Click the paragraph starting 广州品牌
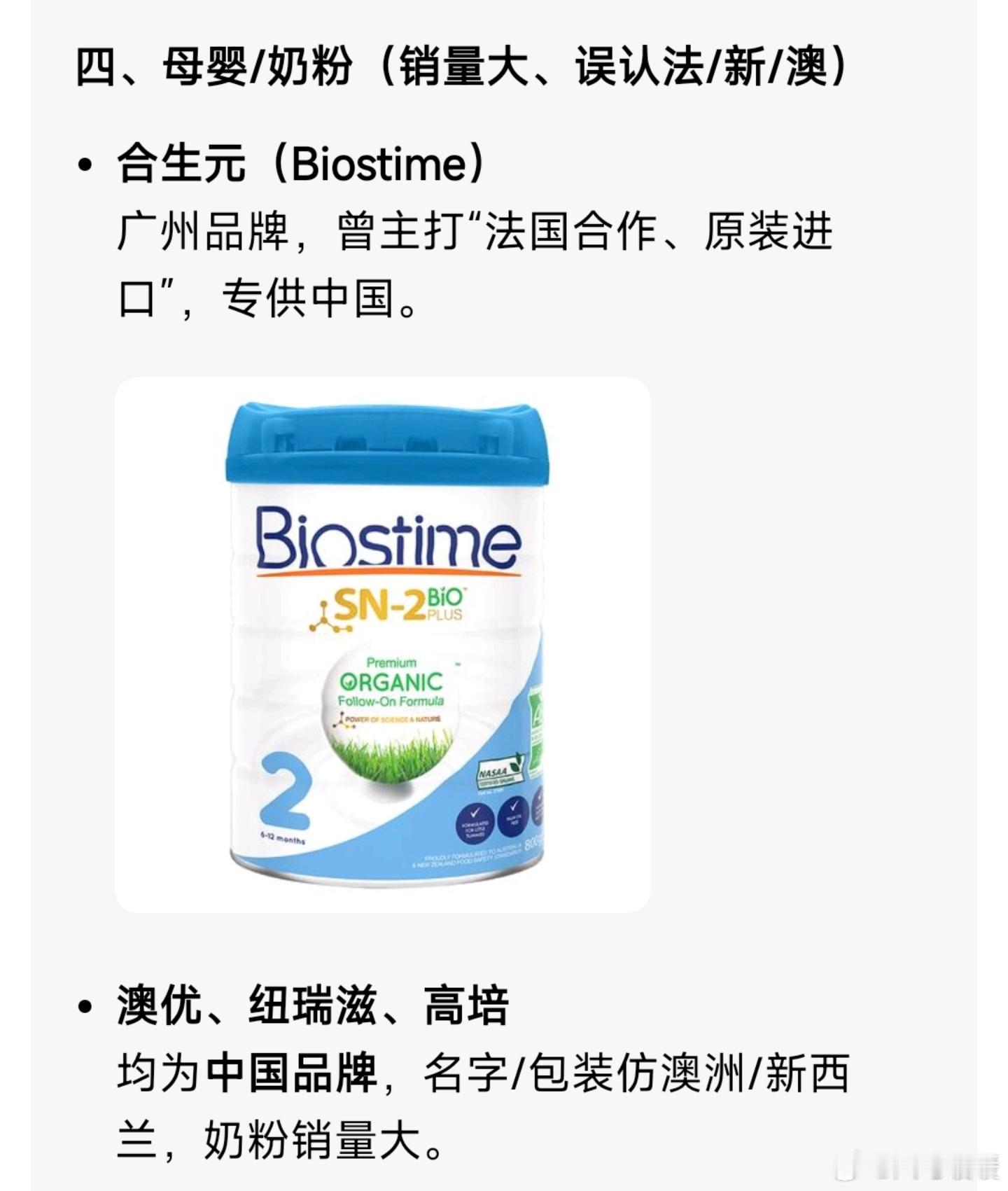Image resolution: width=1008 pixels, height=1191 pixels. (475, 265)
